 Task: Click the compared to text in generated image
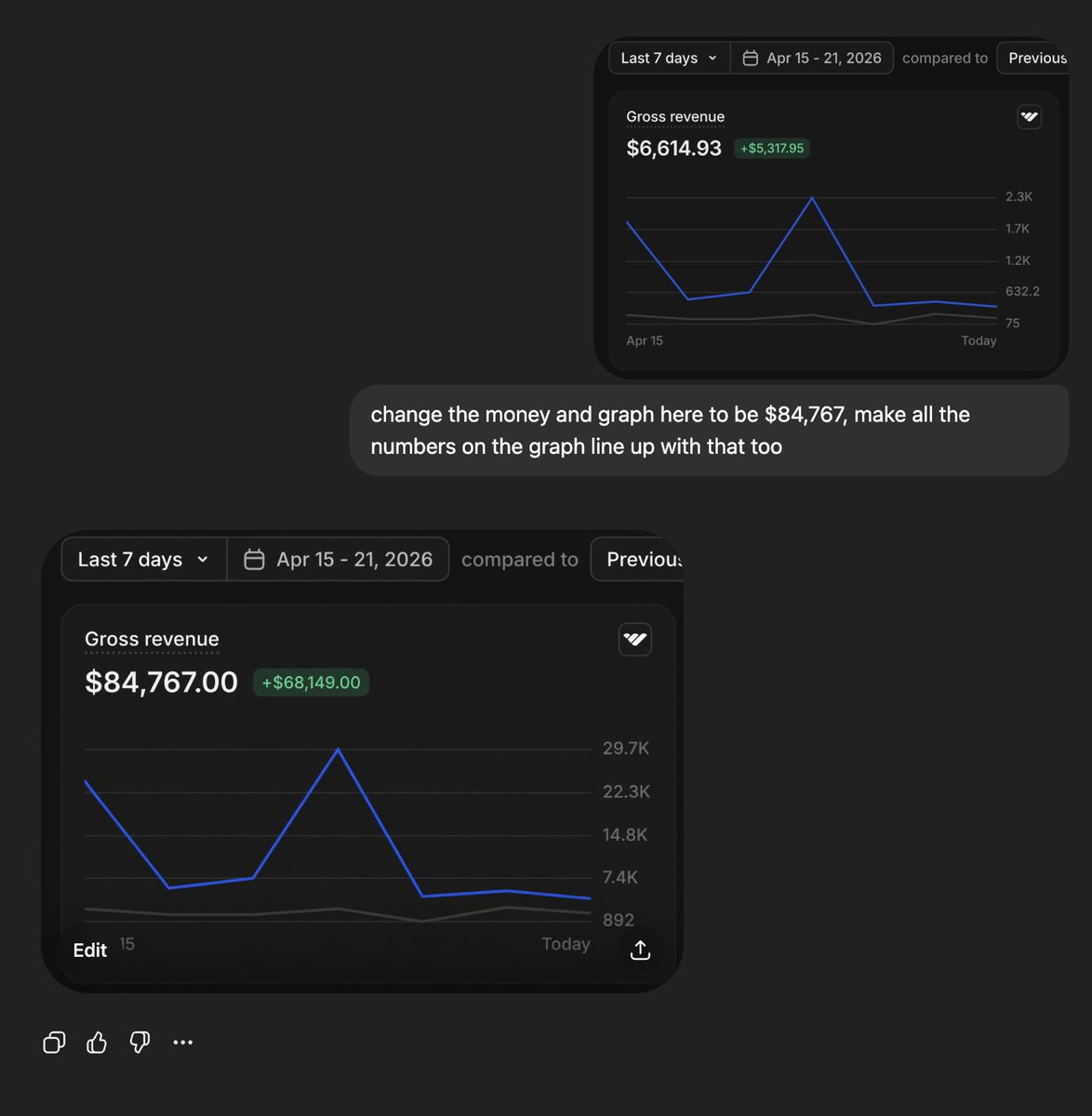520,559
